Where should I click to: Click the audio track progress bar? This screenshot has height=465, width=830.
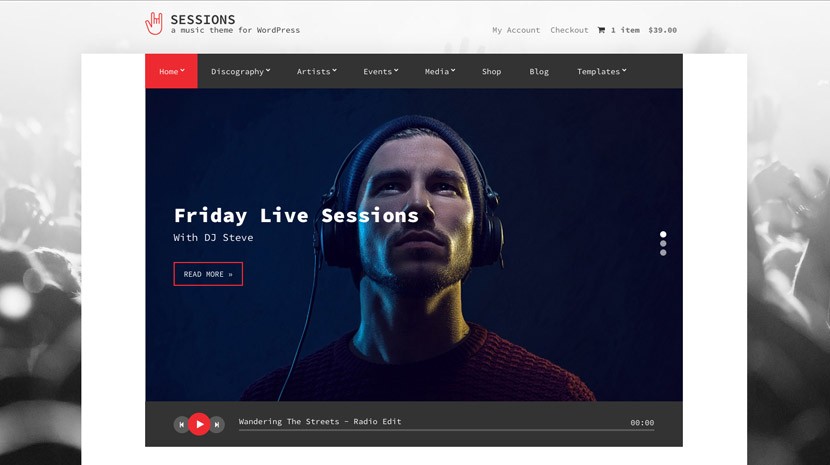point(446,430)
